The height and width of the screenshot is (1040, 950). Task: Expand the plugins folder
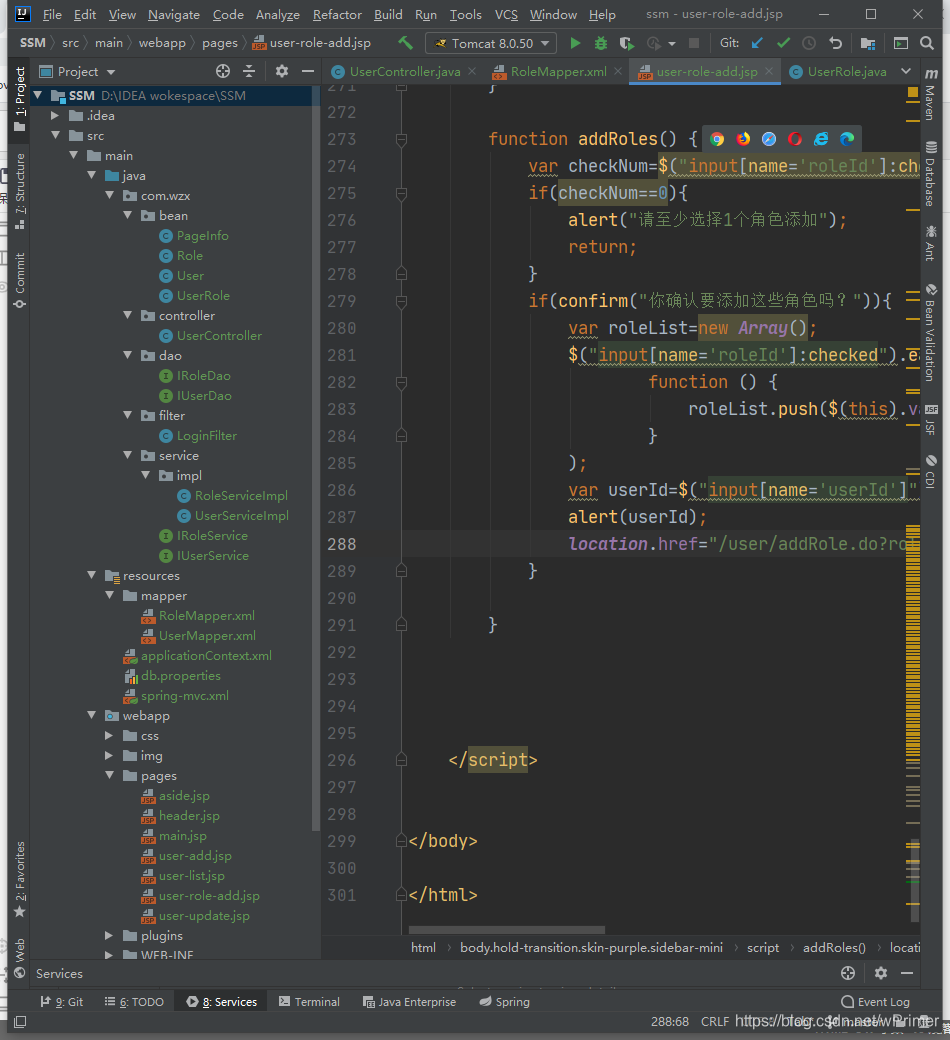[109, 936]
